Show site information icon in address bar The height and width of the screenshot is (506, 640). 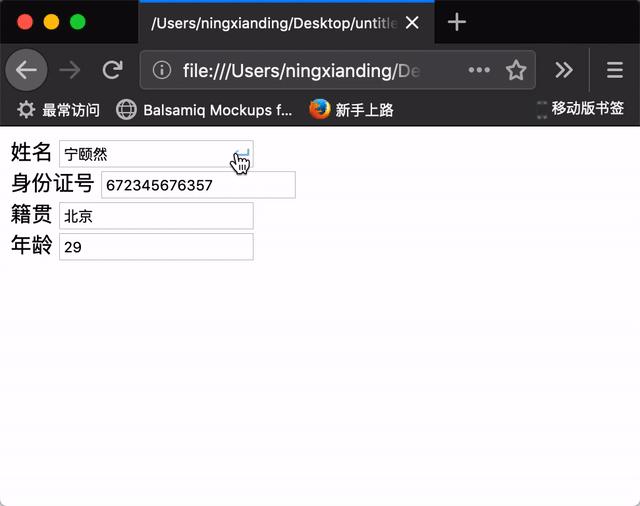162,70
